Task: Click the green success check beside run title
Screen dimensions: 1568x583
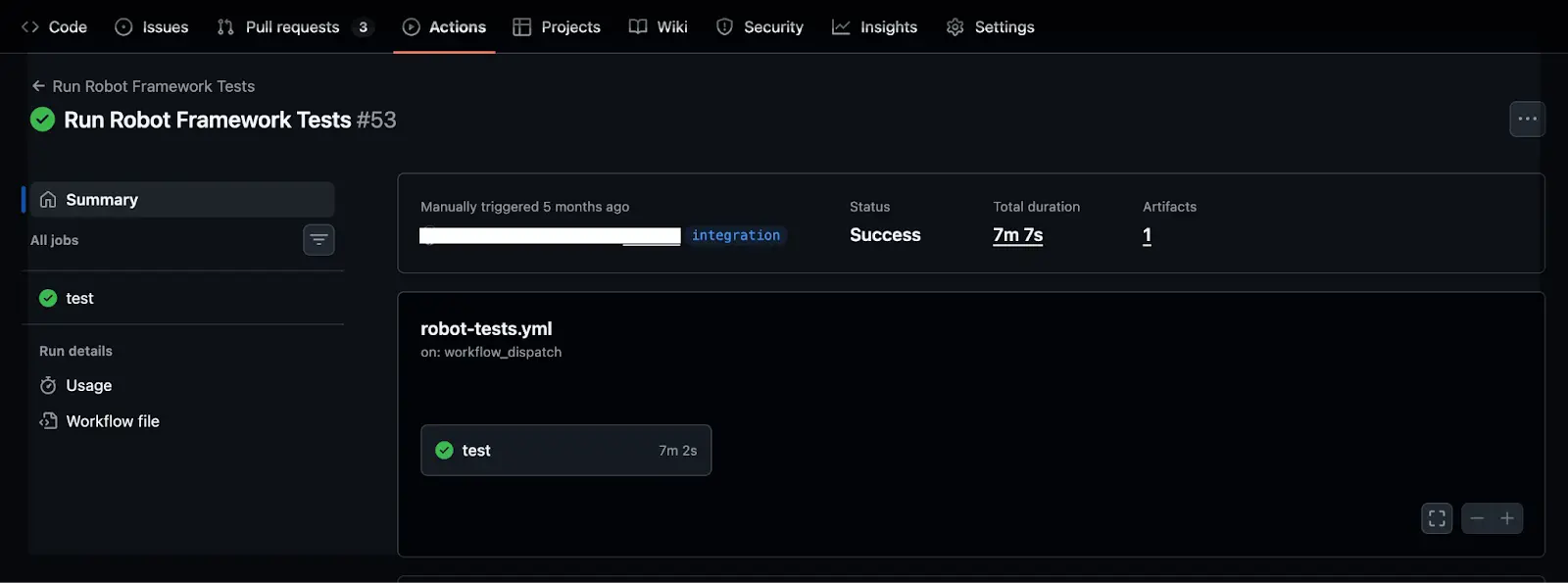Action: [x=42, y=120]
